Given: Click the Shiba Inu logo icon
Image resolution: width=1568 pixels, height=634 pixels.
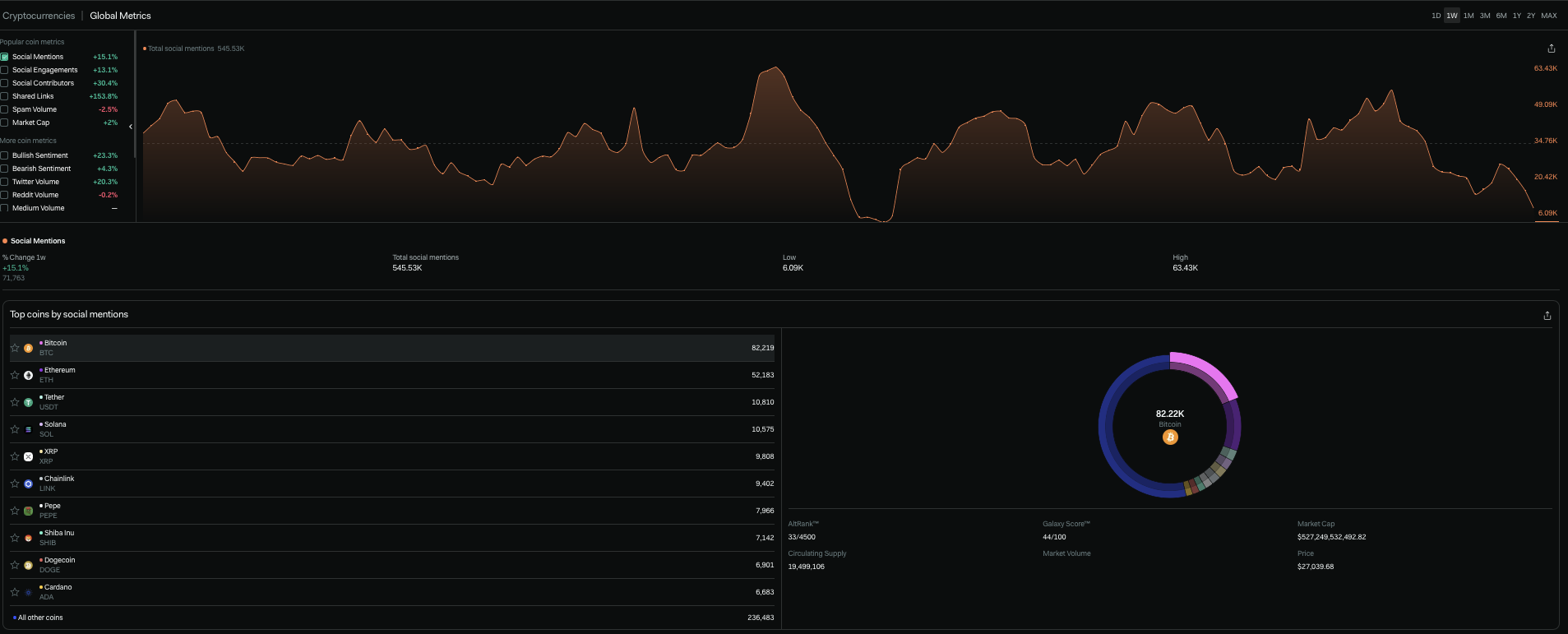Looking at the screenshot, I should (x=29, y=539).
